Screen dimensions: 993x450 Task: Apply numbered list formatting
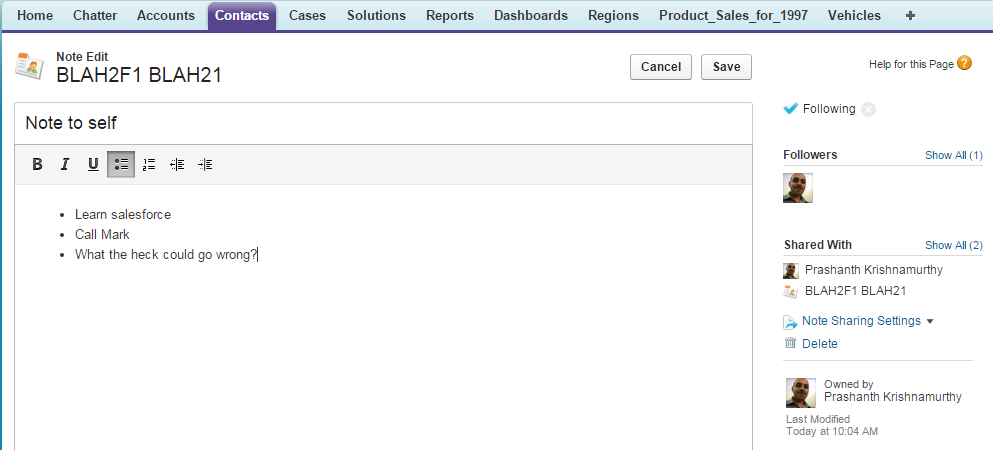(x=149, y=165)
